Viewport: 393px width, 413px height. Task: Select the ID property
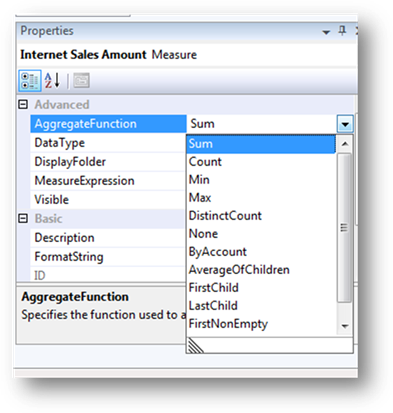click(107, 275)
